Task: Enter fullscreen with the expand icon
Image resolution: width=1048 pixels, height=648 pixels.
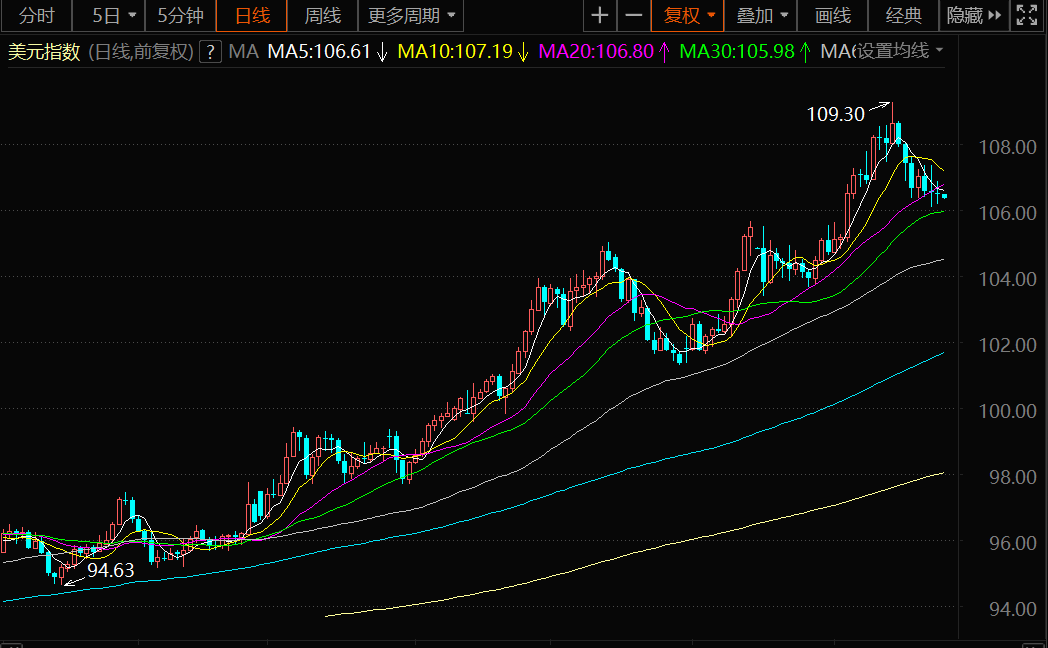Action: coord(1026,16)
